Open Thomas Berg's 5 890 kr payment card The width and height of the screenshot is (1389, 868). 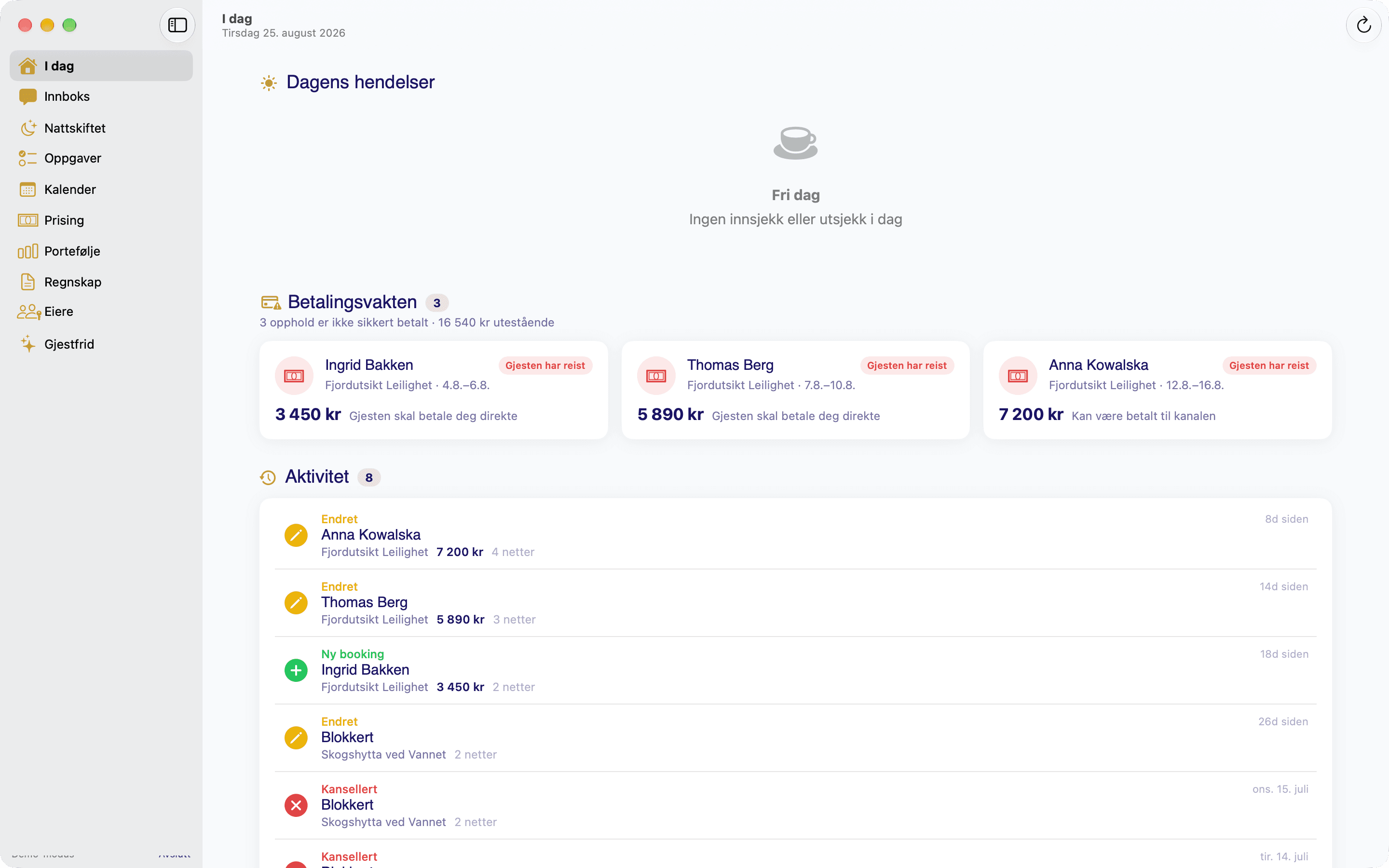[x=795, y=391]
